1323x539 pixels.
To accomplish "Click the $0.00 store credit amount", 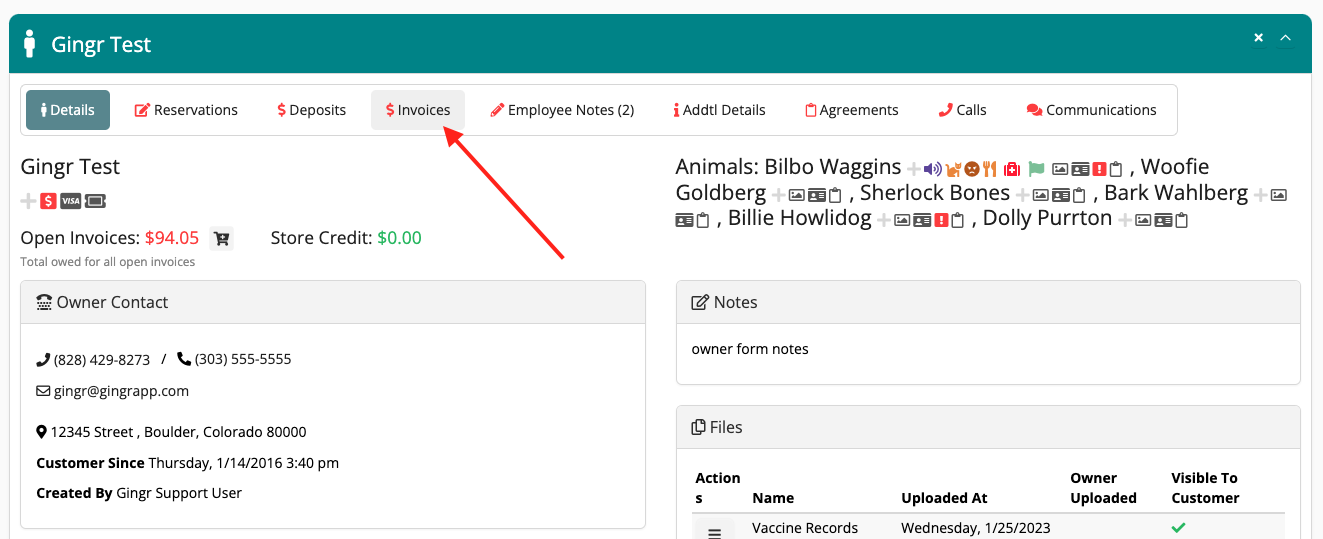I will pyautogui.click(x=399, y=238).
